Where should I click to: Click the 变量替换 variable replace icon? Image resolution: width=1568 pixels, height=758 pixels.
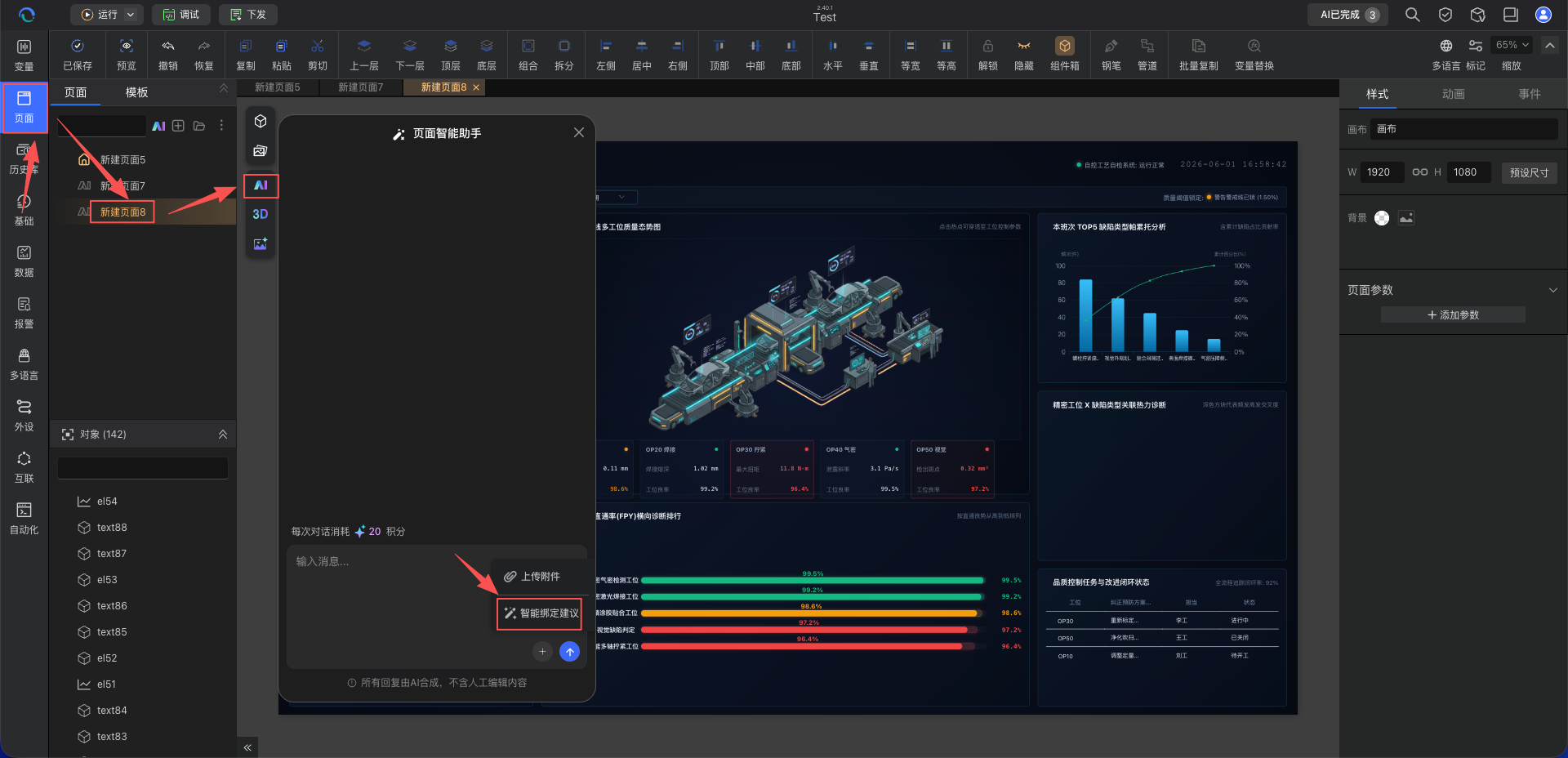pos(1254,46)
